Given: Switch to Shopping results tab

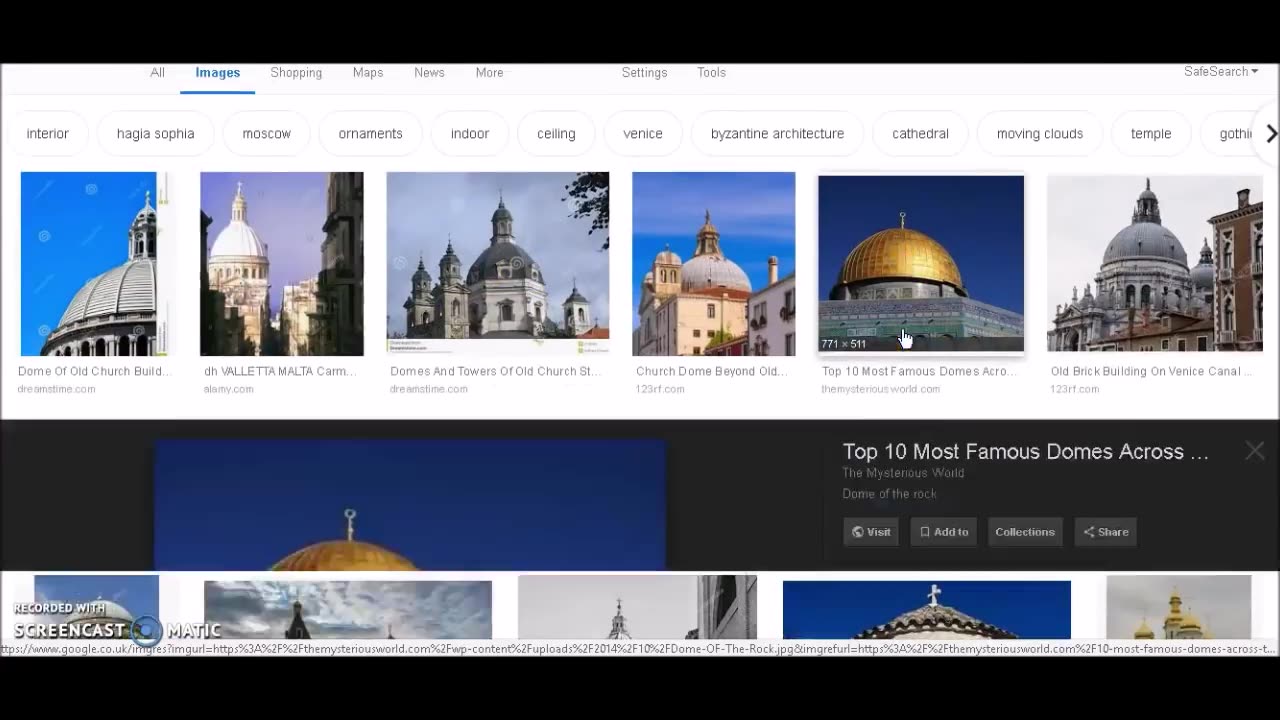Looking at the screenshot, I should [296, 73].
